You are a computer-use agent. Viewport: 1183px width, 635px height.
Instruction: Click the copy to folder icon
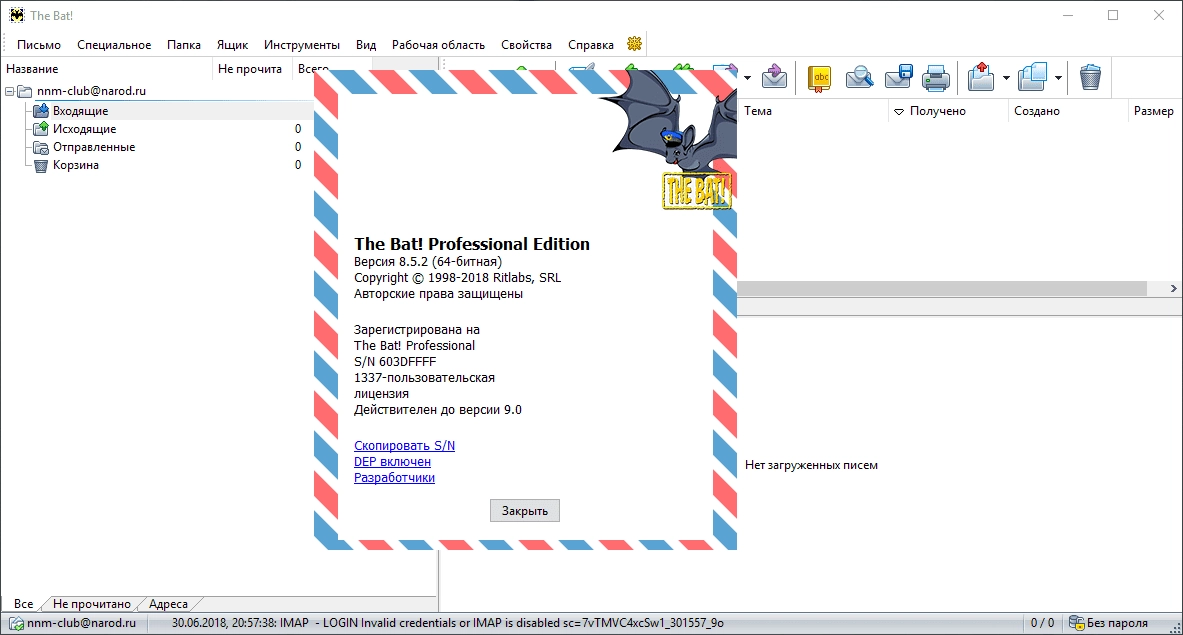point(1032,77)
